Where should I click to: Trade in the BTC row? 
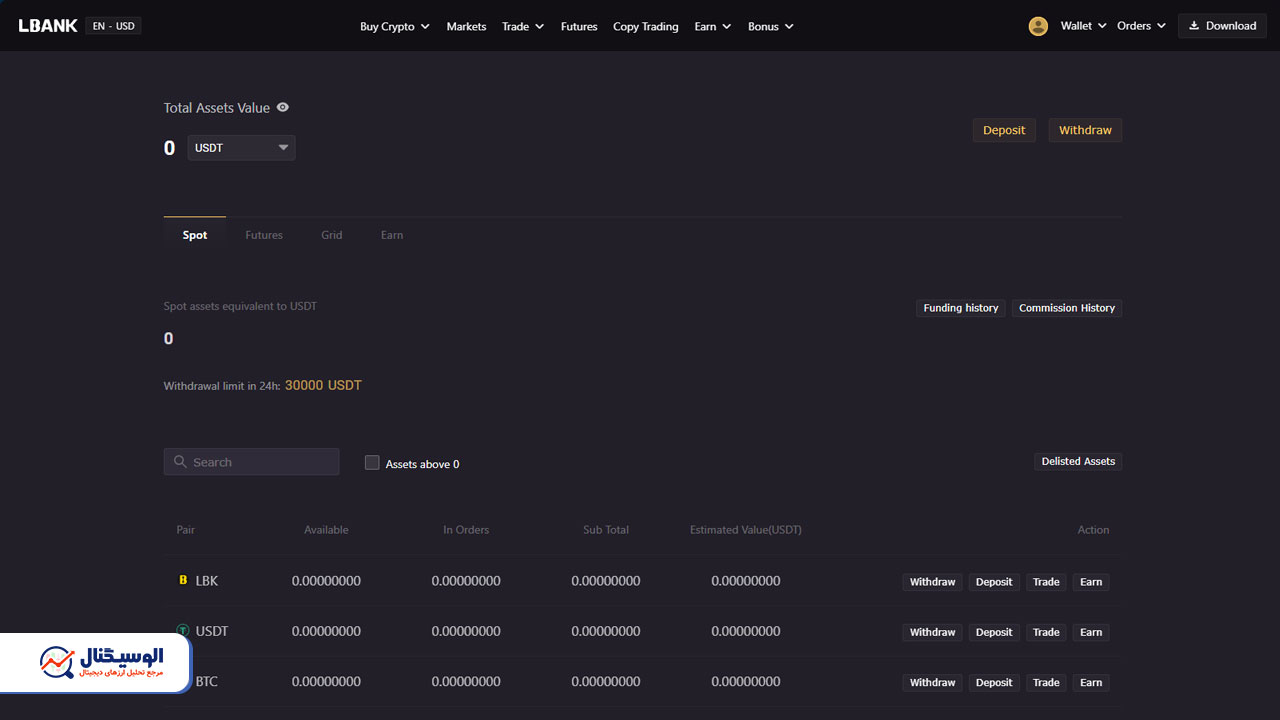1046,683
